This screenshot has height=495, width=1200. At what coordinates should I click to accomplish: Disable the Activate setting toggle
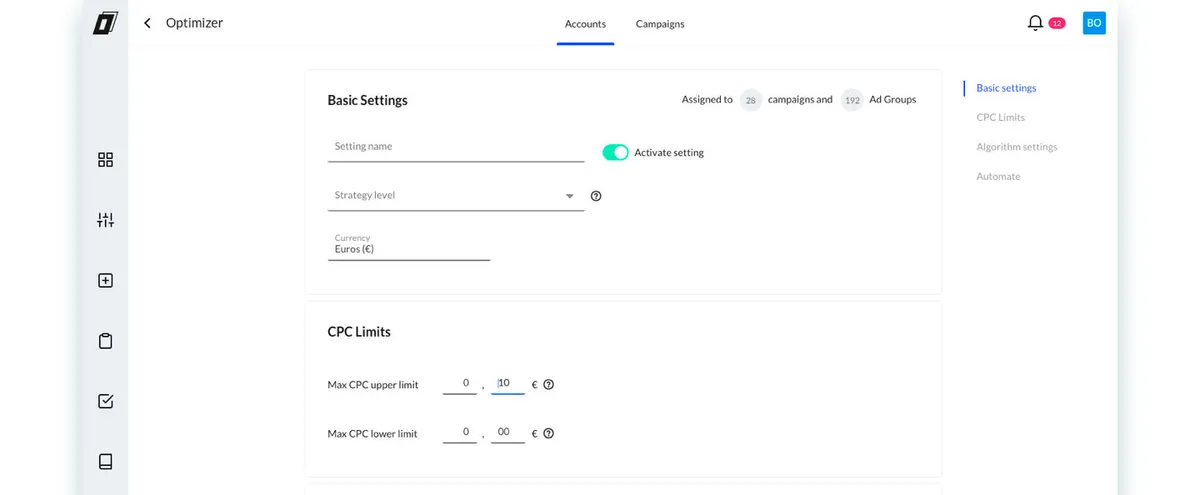[615, 152]
